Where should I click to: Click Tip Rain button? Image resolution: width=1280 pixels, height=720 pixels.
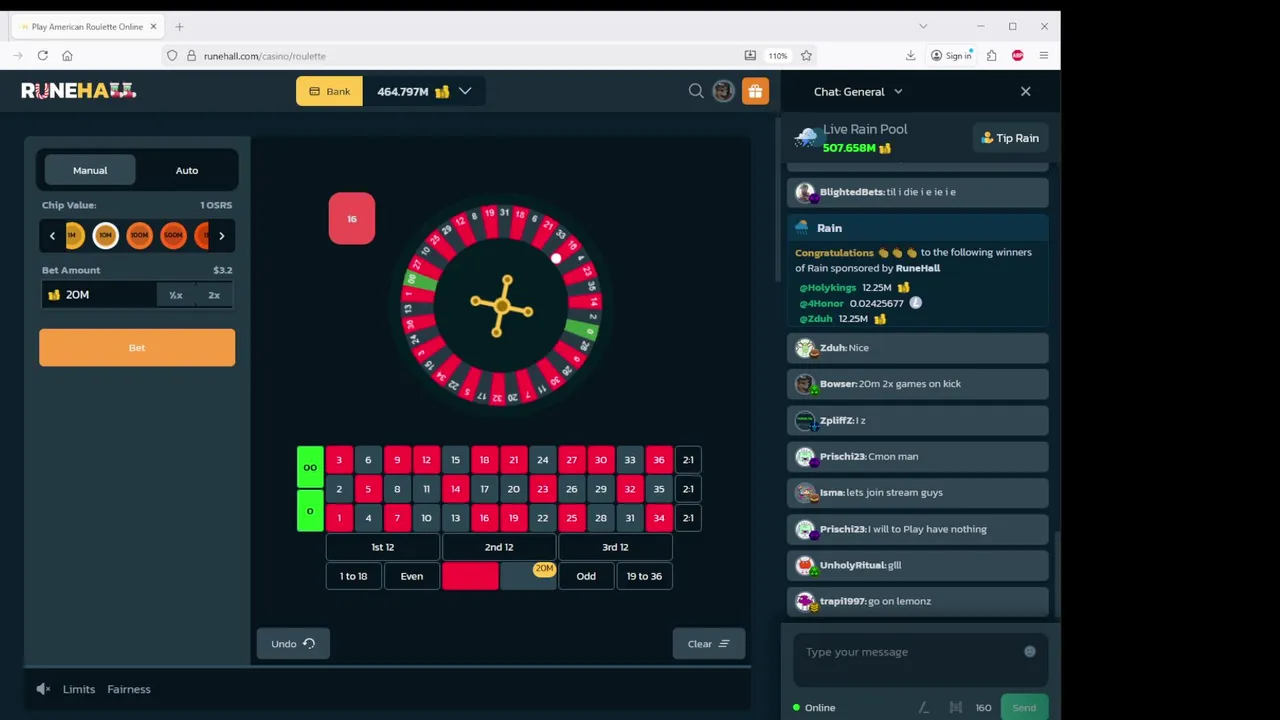tap(1010, 138)
